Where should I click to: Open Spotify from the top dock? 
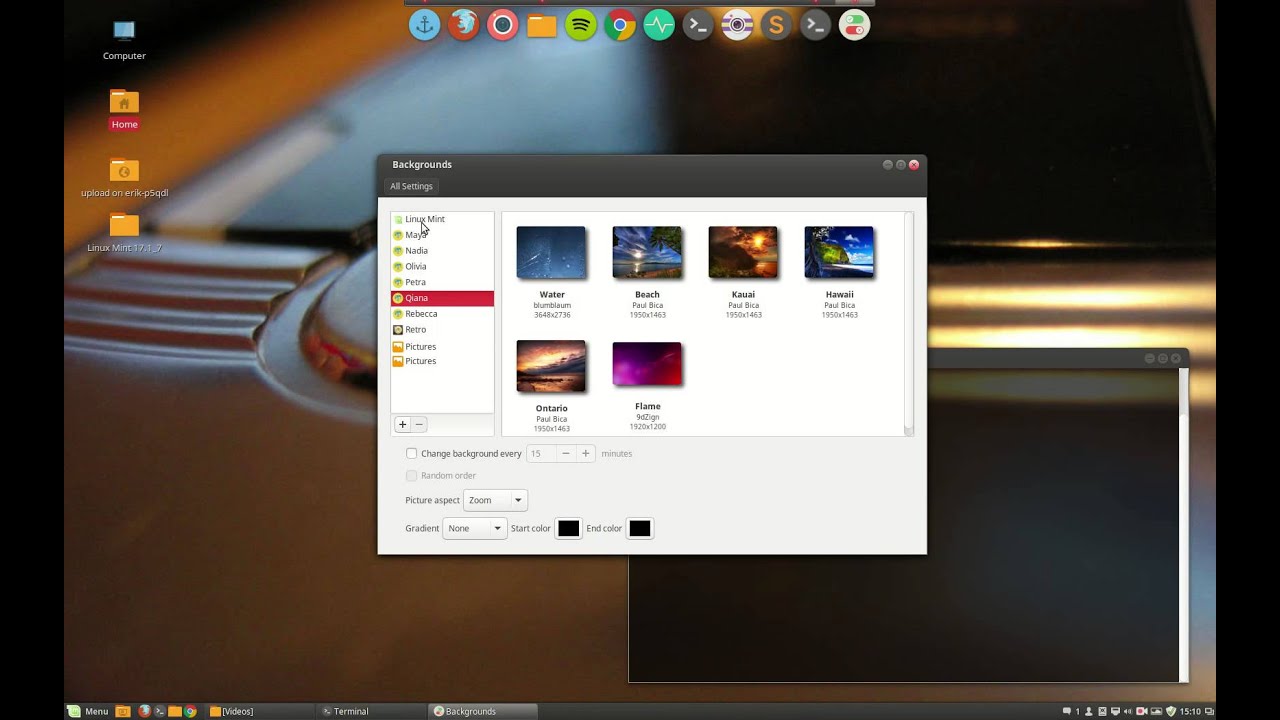tap(581, 25)
